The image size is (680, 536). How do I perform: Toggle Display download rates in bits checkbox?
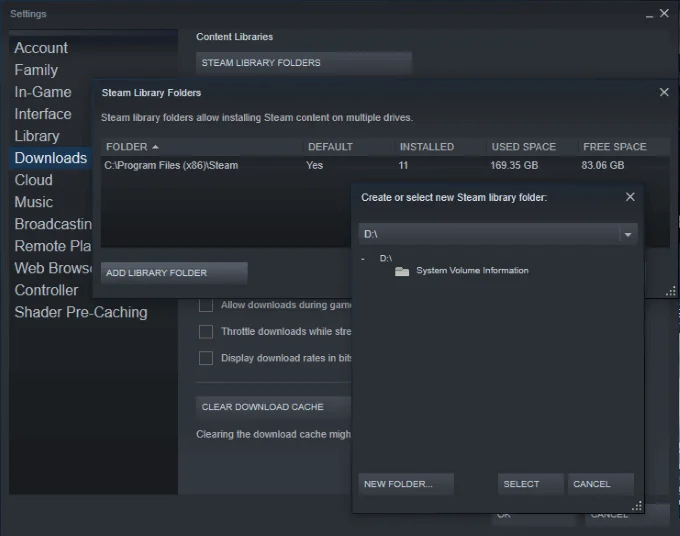(x=206, y=358)
